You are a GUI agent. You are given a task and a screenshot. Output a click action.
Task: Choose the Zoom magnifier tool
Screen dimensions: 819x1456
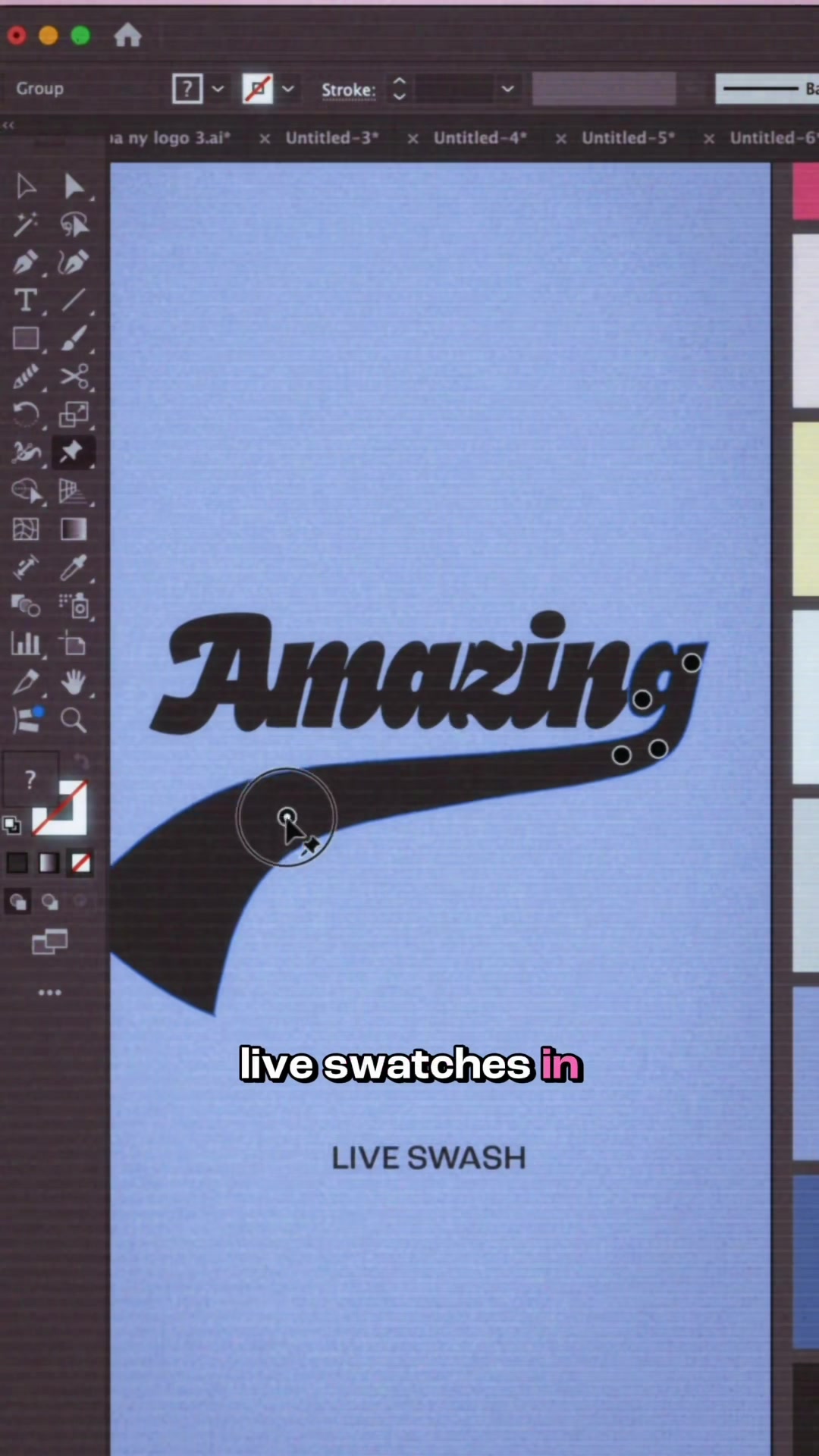74,720
